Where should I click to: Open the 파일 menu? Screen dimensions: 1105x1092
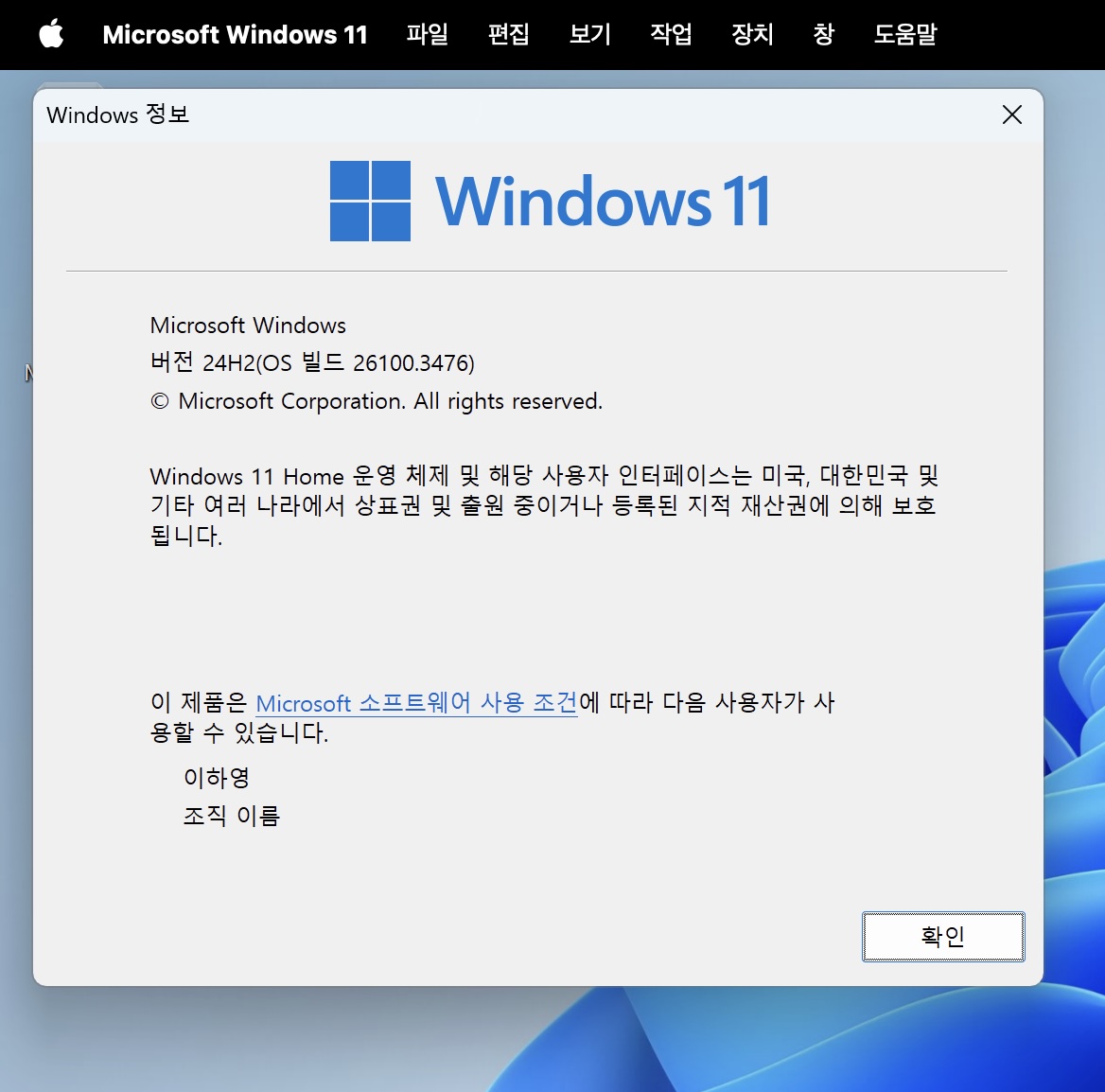427,34
